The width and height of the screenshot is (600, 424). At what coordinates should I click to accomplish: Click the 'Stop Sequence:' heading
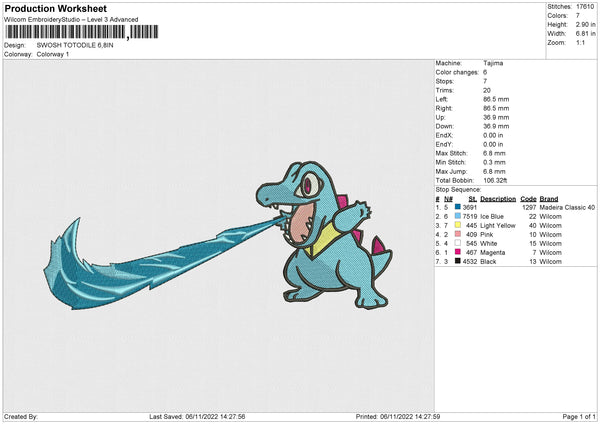(x=458, y=189)
